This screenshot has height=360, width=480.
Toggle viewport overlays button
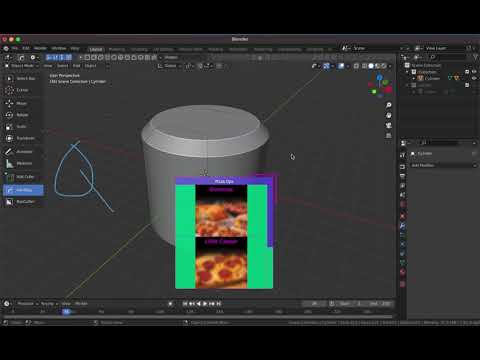pyautogui.click(x=340, y=66)
